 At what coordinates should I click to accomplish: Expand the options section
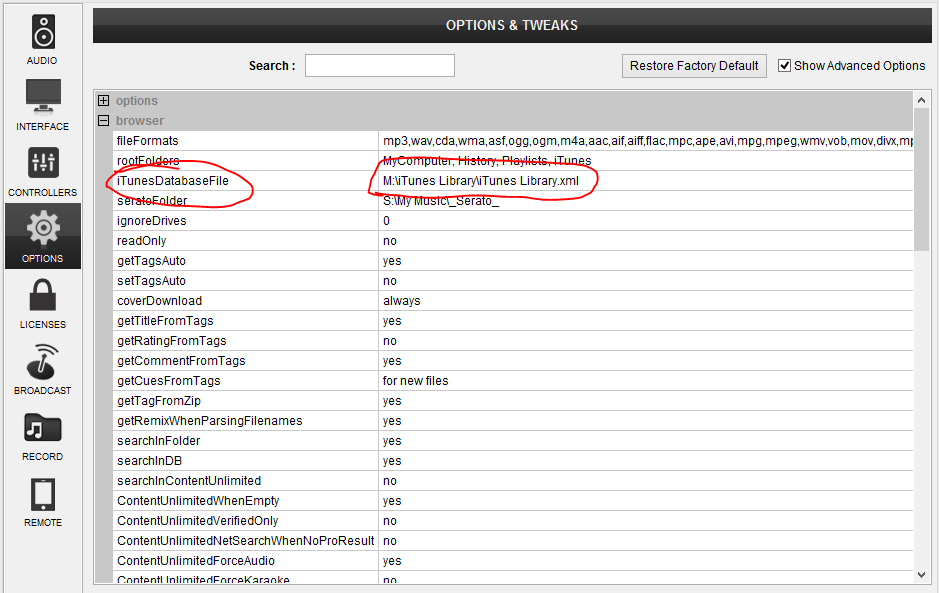click(103, 101)
